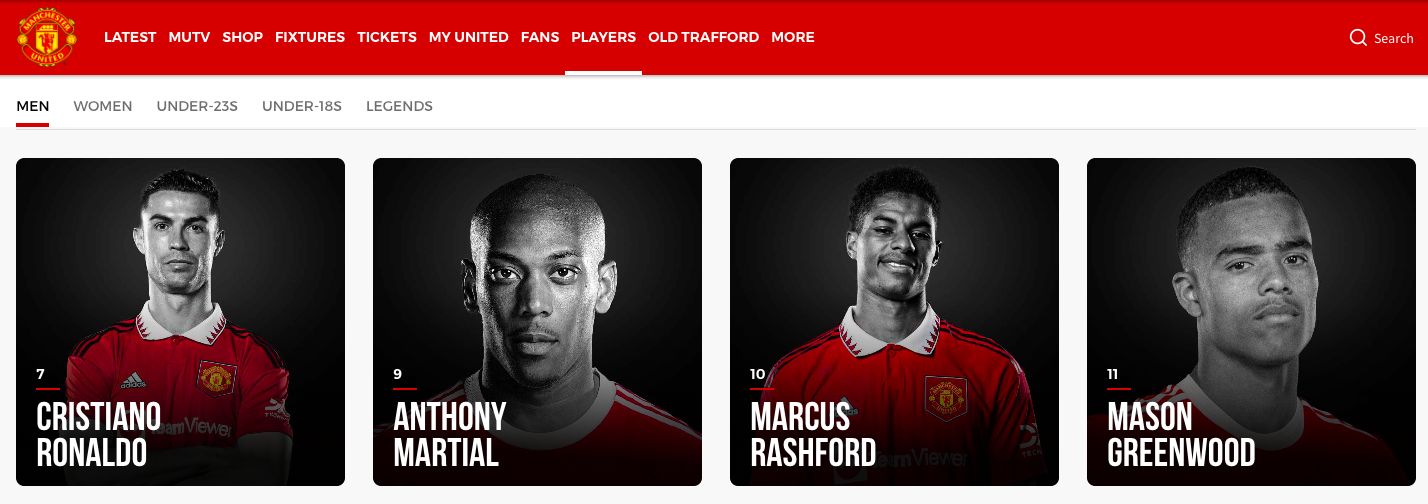Open the LEGENDS tab
Viewport: 1428px width, 504px height.
point(399,106)
